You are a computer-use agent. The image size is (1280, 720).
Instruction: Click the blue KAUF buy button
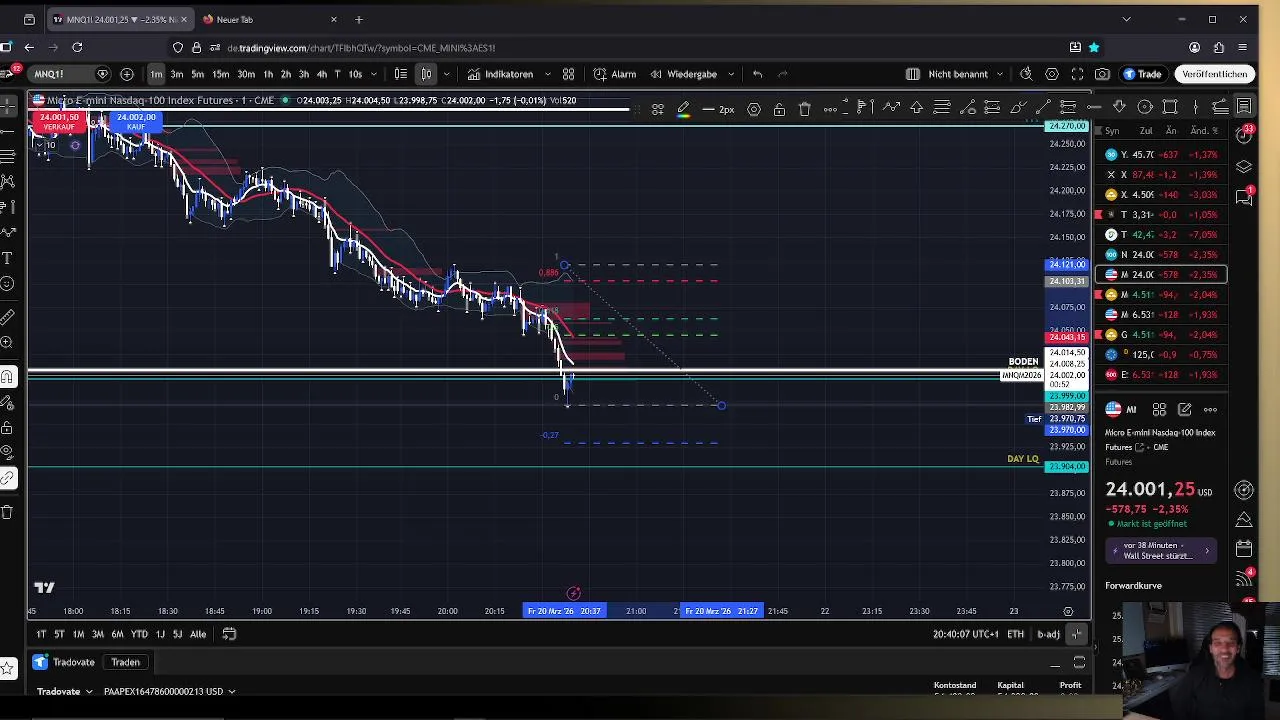(x=136, y=122)
